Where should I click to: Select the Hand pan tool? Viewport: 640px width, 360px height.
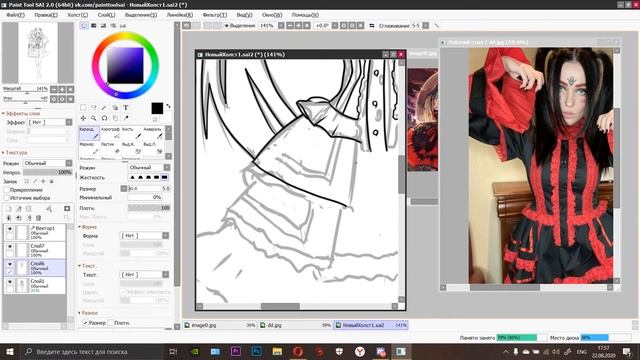pos(115,118)
